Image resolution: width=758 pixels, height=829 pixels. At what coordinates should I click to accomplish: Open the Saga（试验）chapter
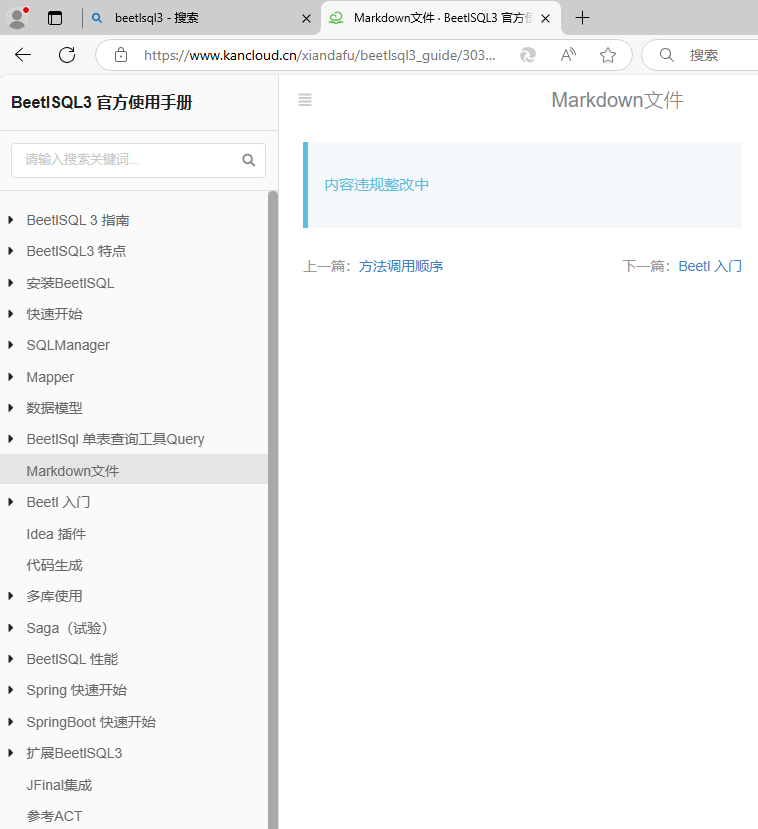(68, 628)
